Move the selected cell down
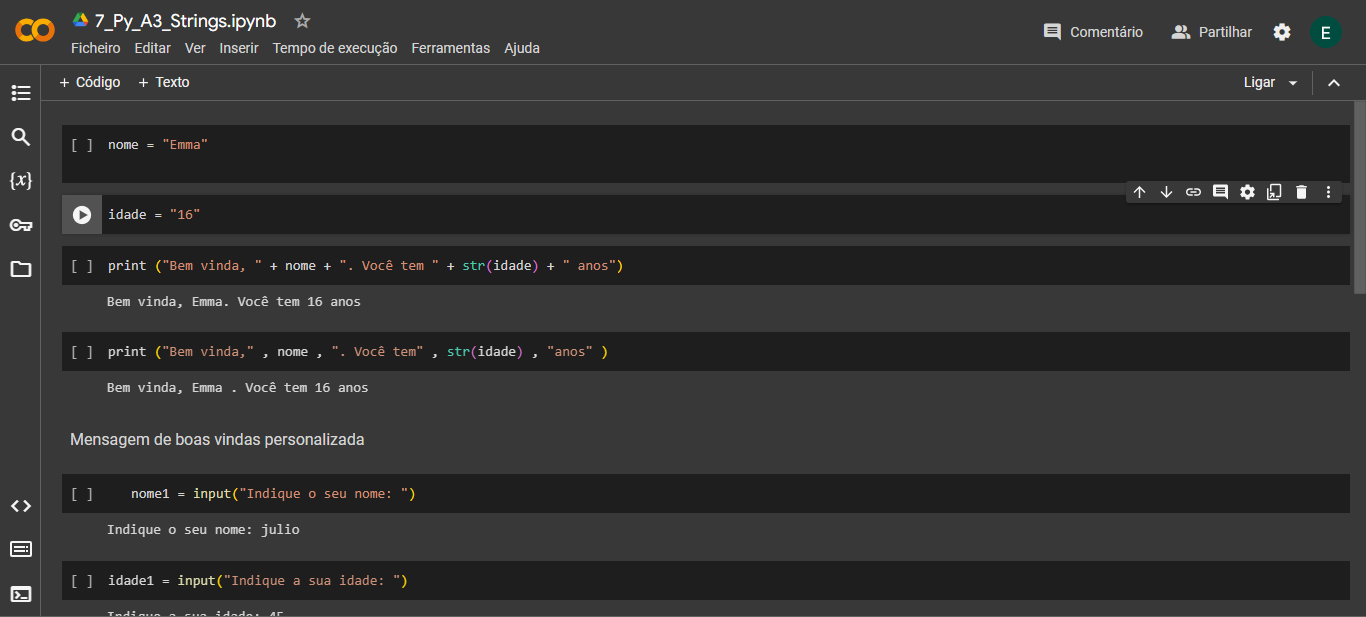 point(1166,191)
